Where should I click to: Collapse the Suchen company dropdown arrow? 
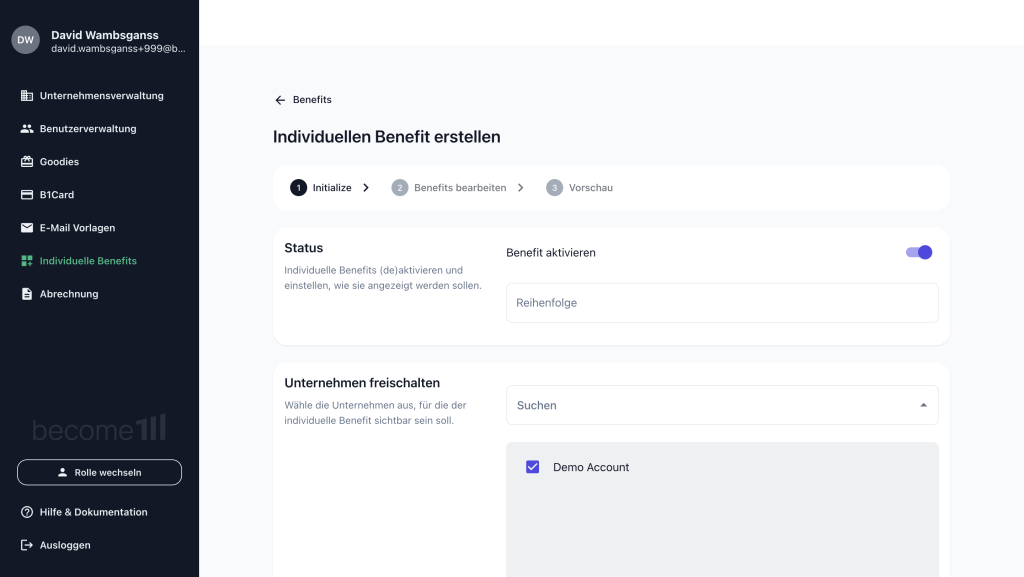tap(923, 405)
